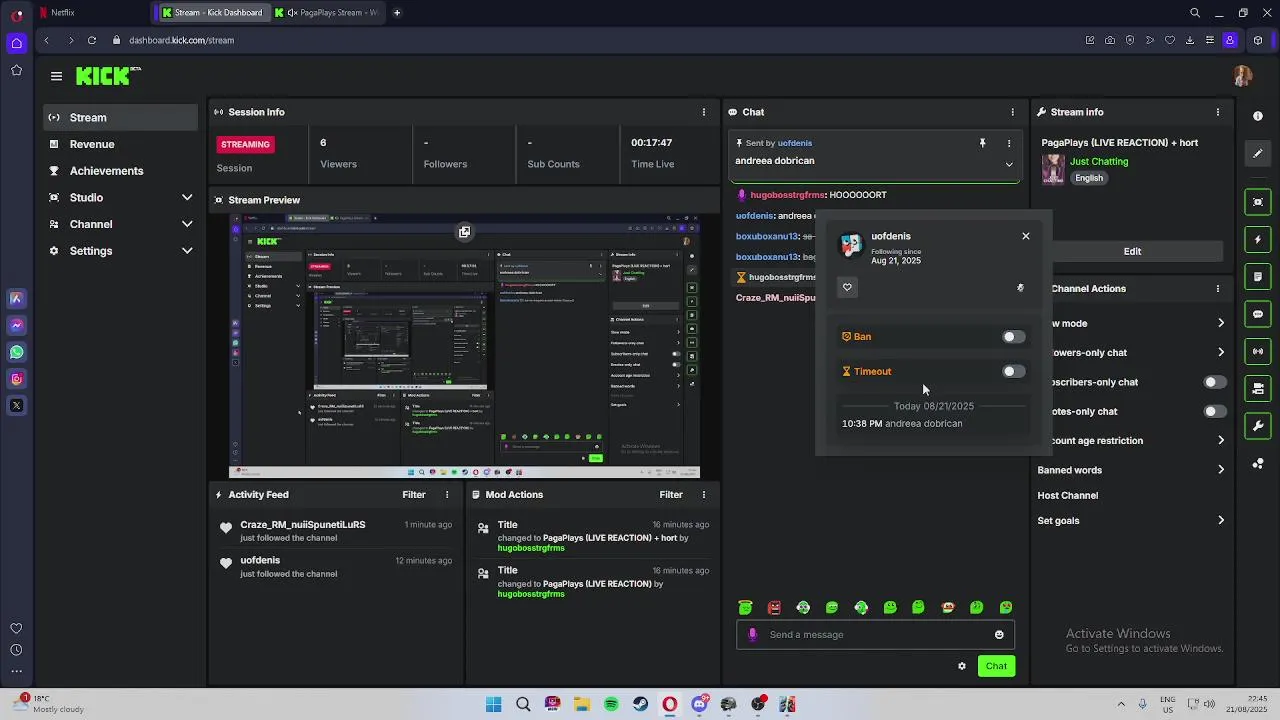The width and height of the screenshot is (1280, 720).
Task: Toggle Ban switch for uofdenis
Action: pyautogui.click(x=1013, y=337)
